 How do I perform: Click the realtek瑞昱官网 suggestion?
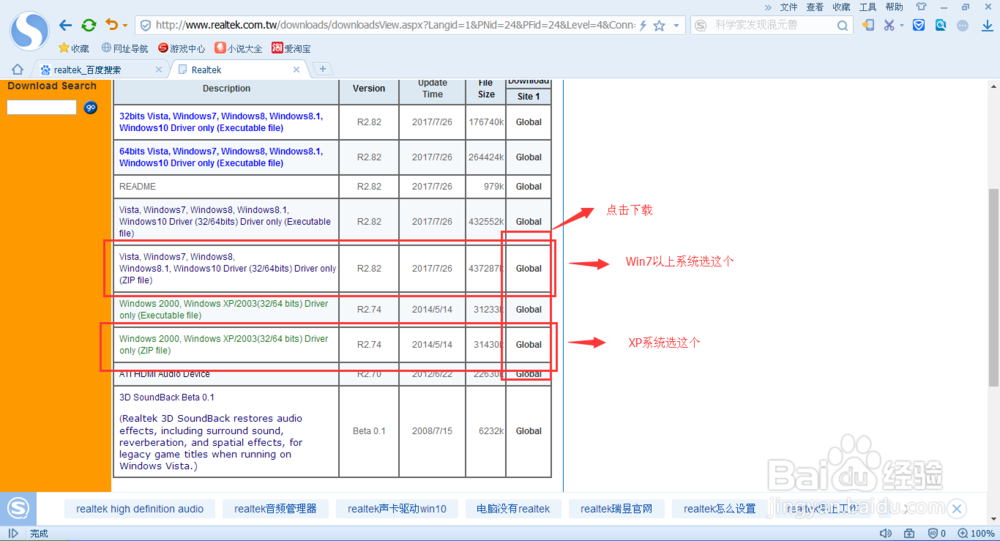616,508
